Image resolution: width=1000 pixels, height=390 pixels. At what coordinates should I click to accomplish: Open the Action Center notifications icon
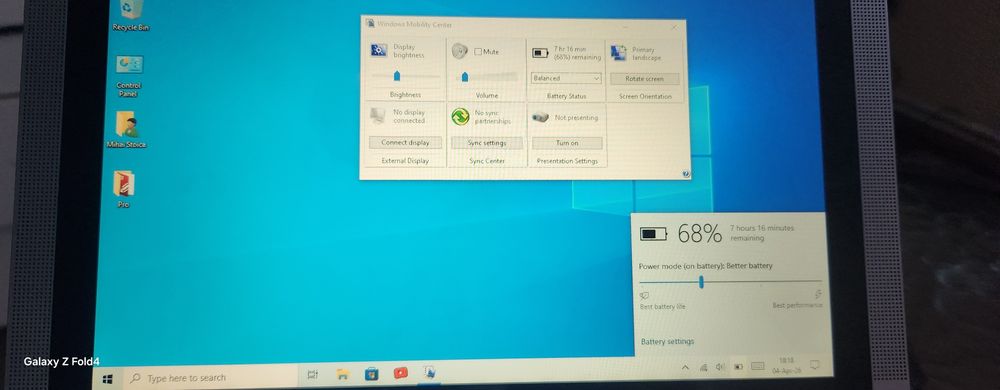tap(814, 365)
